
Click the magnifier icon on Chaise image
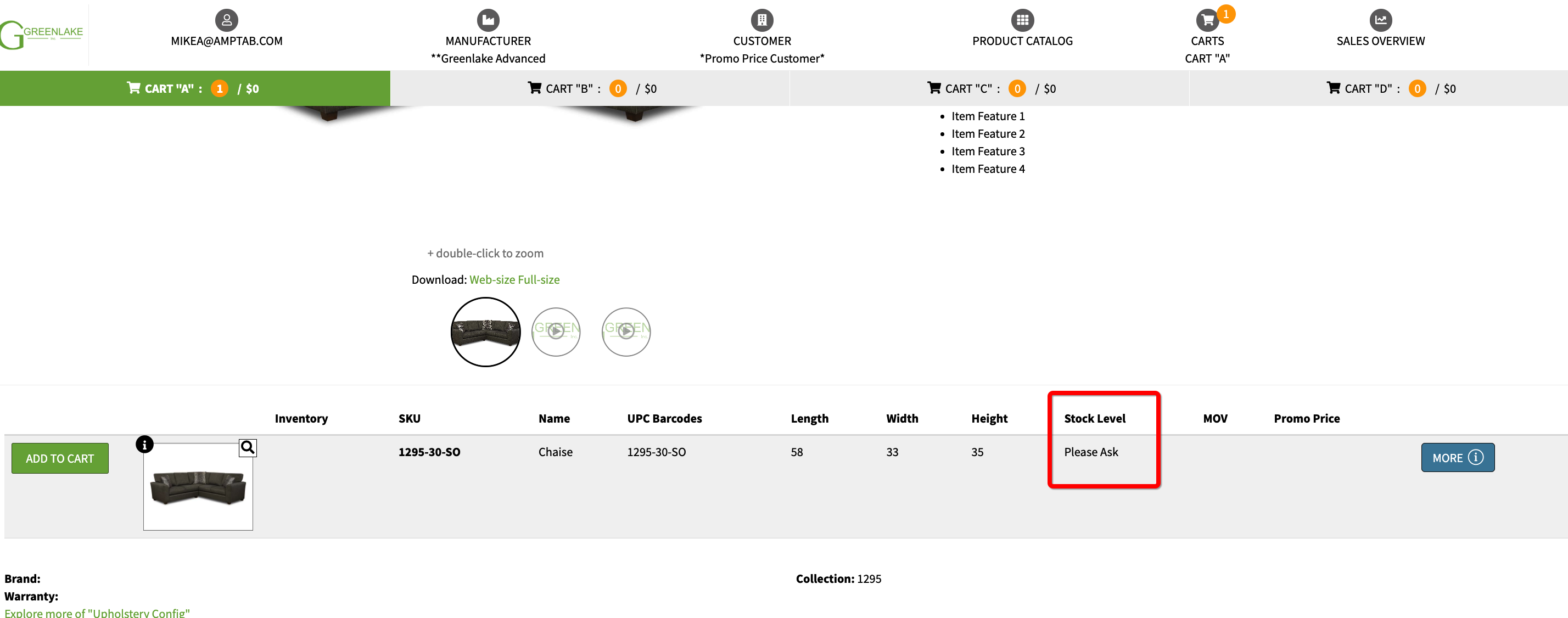click(x=247, y=448)
